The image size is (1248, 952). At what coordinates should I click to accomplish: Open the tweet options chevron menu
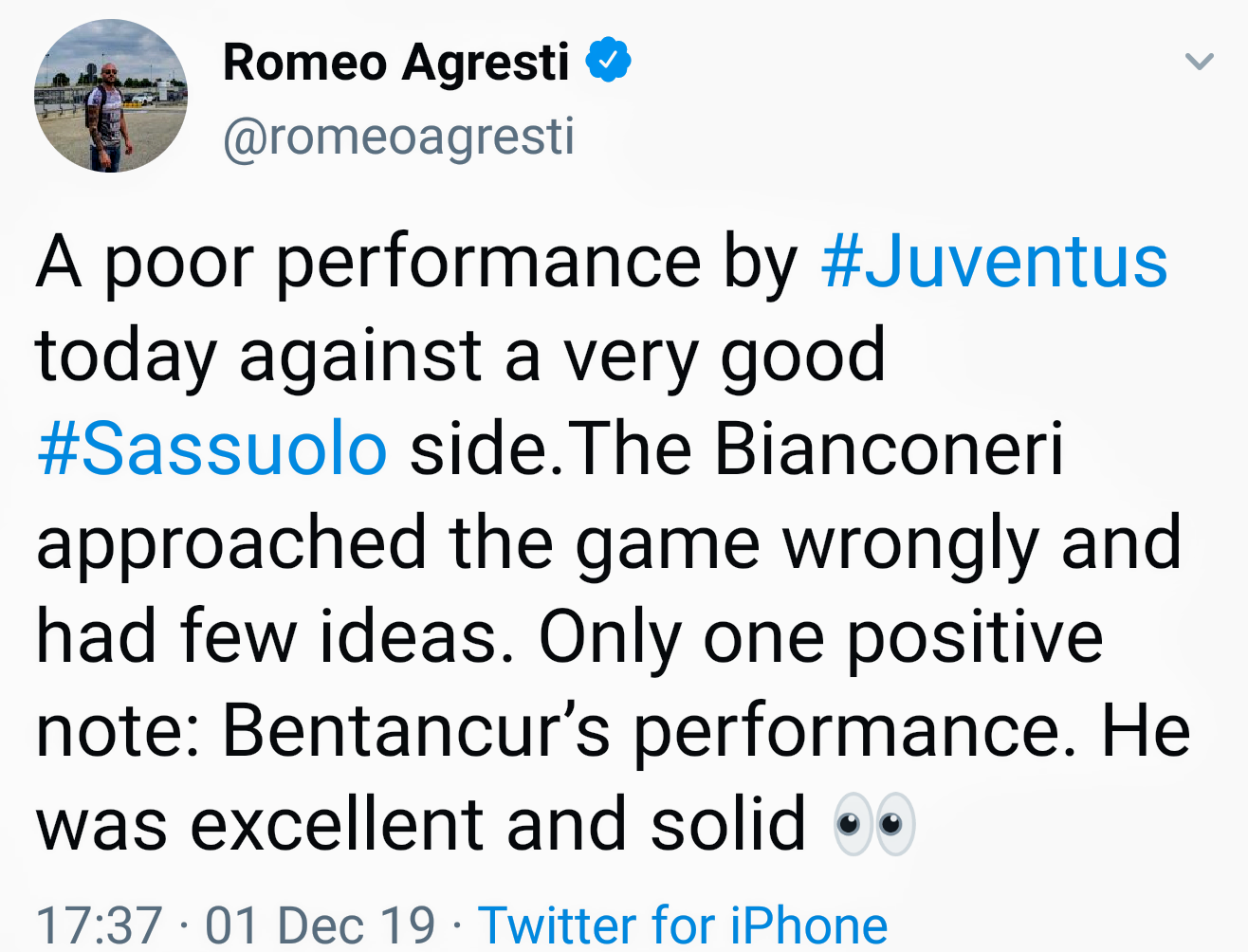(1200, 63)
